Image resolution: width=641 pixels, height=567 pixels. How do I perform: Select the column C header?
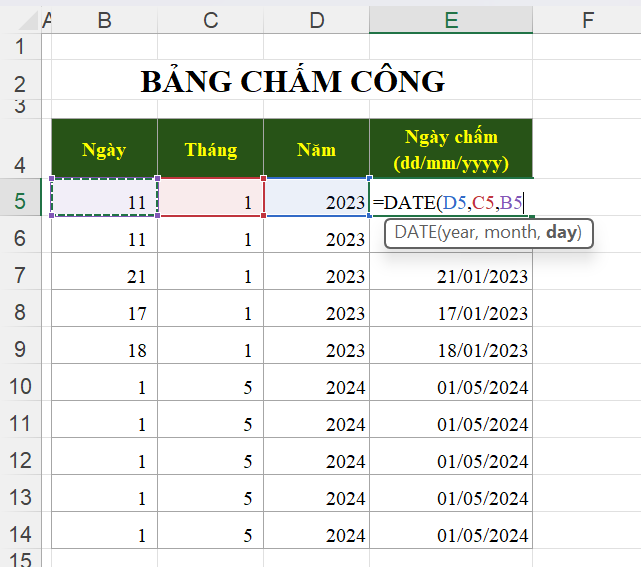click(x=210, y=19)
